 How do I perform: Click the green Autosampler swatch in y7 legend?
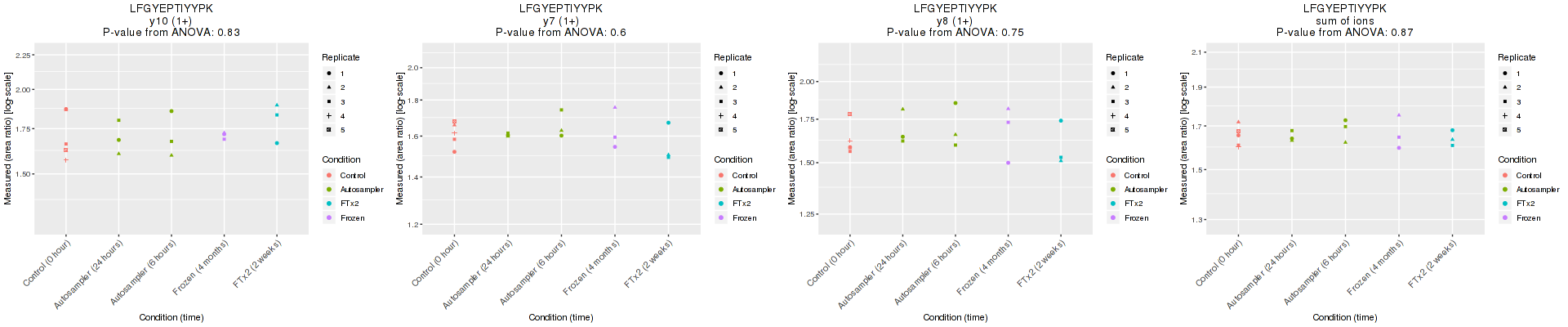coord(721,190)
